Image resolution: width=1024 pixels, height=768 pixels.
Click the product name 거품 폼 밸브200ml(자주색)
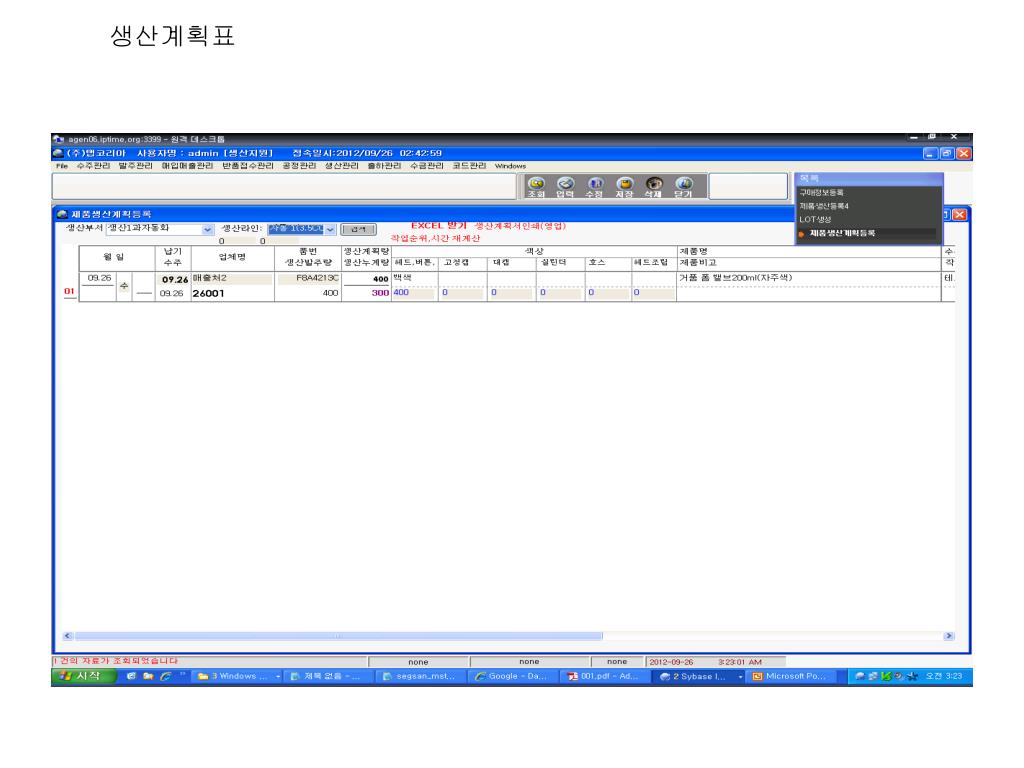[x=735, y=278]
